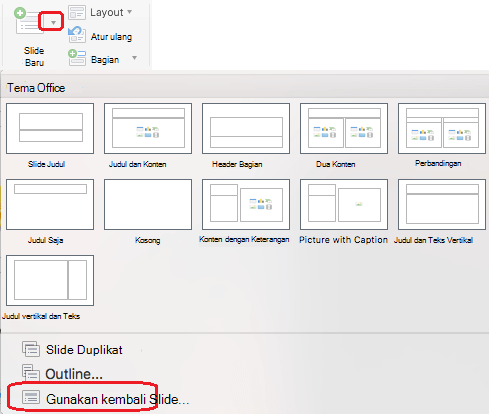Viewport: 489px width, 414px height.
Task: Click the Judul Saja caption text
Action: (x=45, y=240)
